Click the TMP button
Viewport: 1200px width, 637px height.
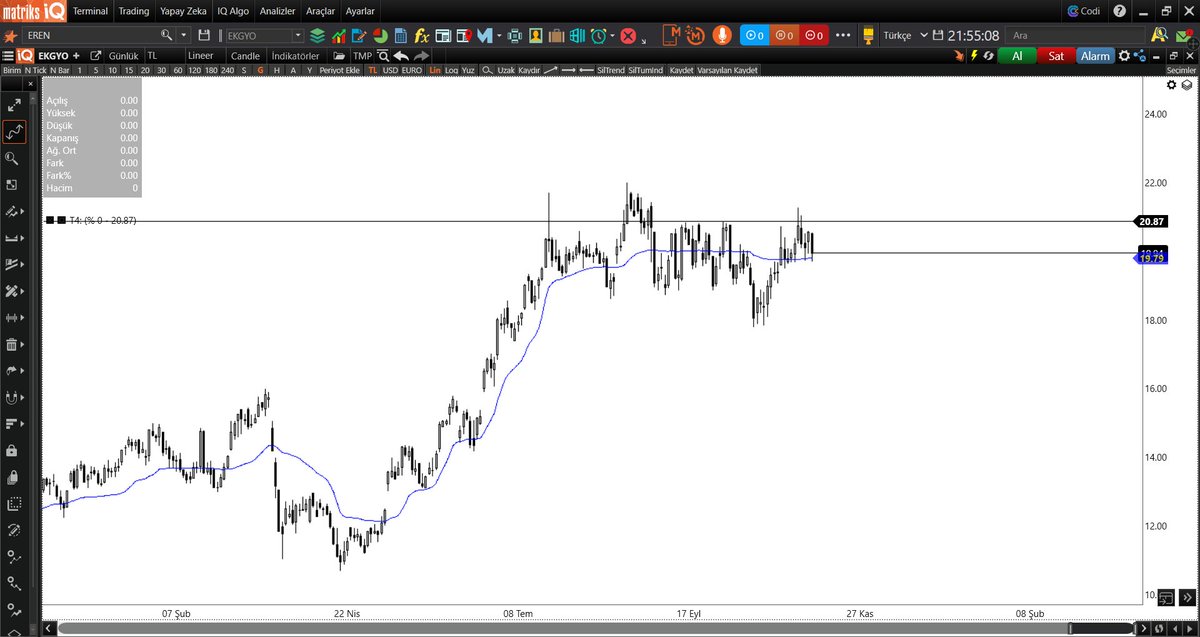[x=361, y=56]
